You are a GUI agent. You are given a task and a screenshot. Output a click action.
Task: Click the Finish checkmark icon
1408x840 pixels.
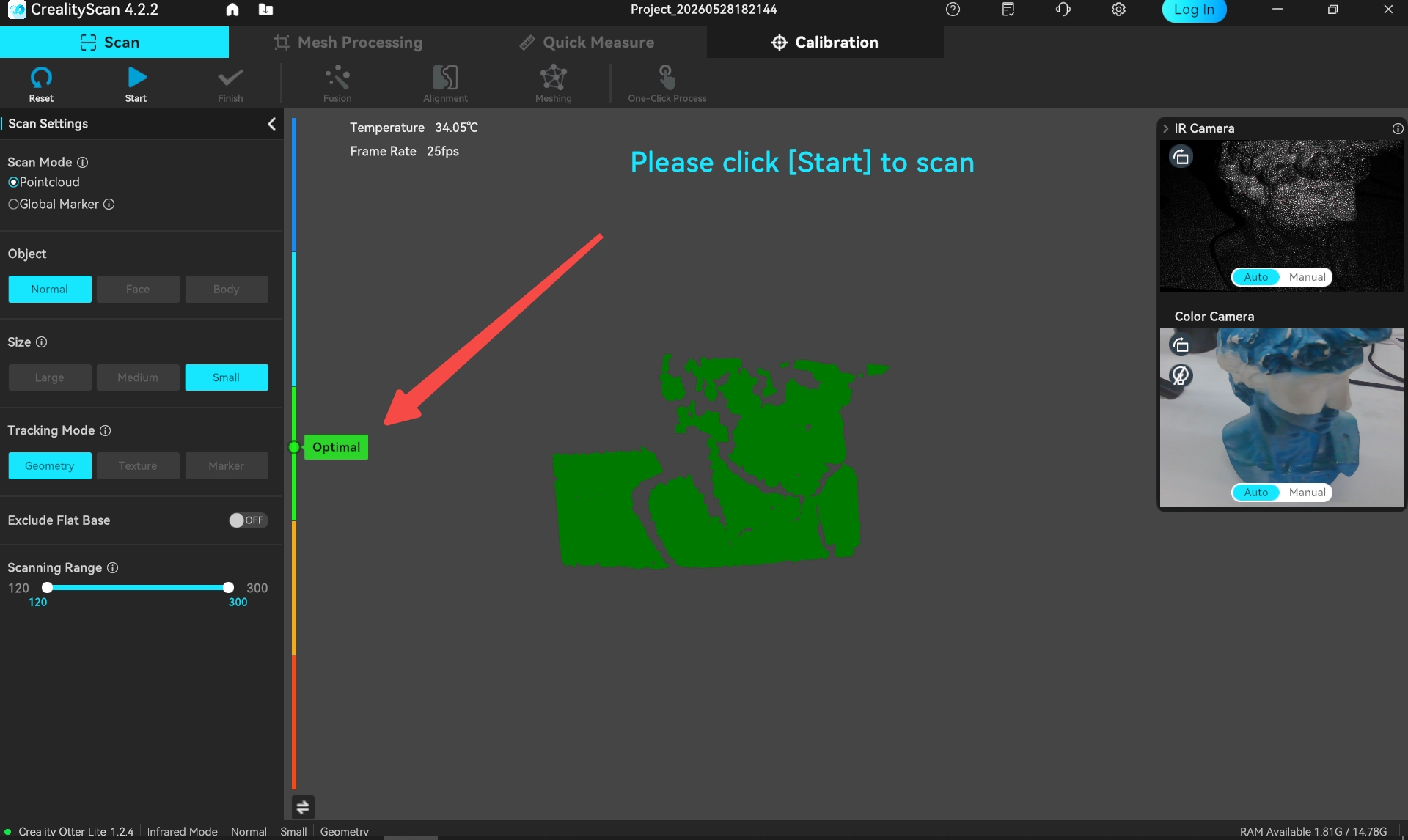(230, 77)
